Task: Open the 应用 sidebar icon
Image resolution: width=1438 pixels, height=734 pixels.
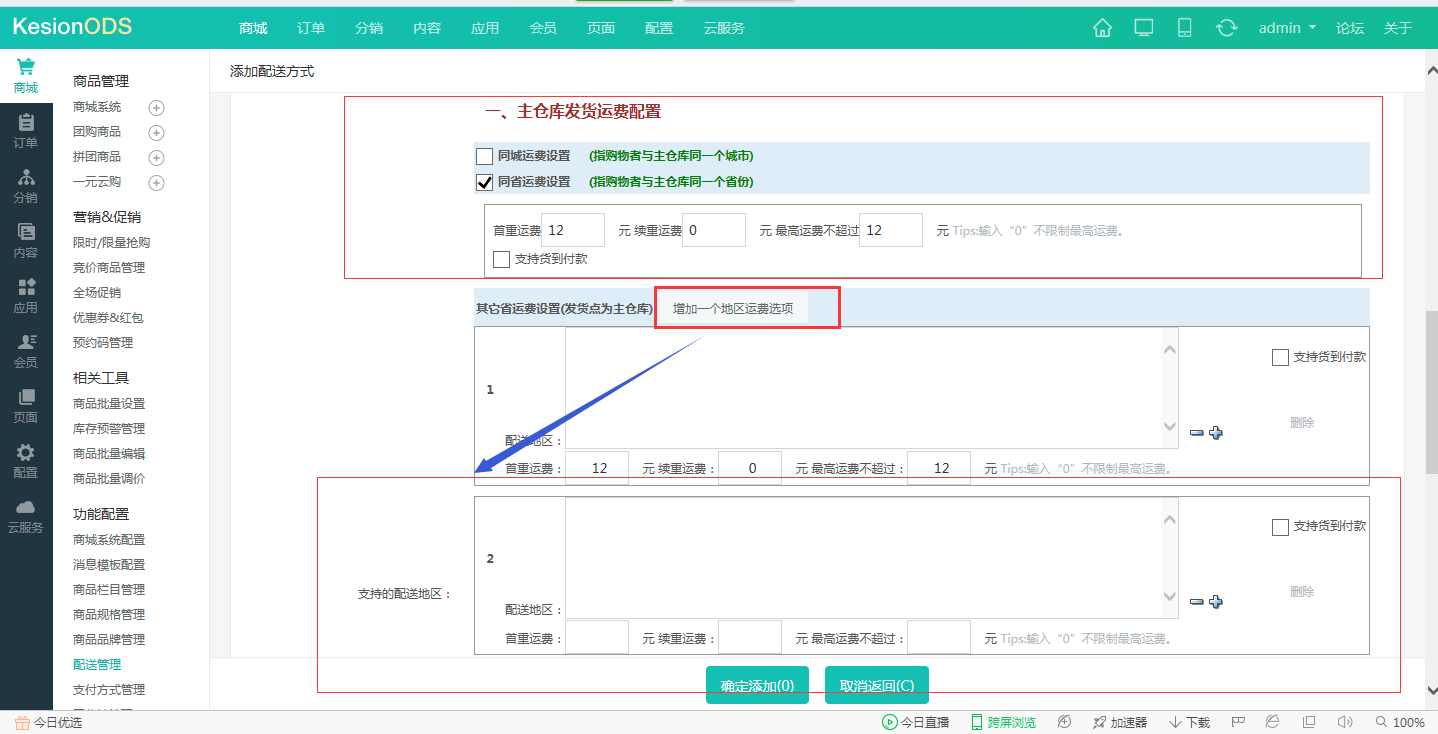Action: [x=26, y=287]
